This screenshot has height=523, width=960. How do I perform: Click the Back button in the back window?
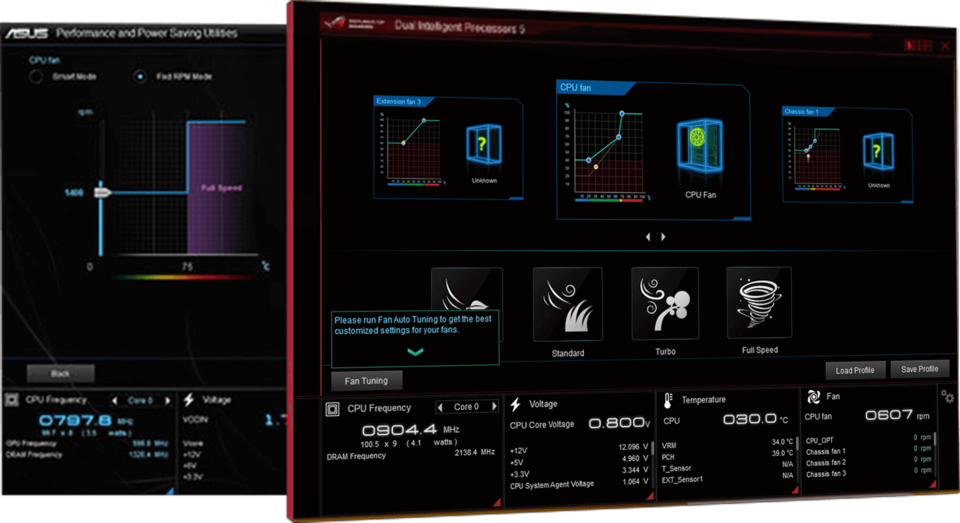[x=60, y=373]
